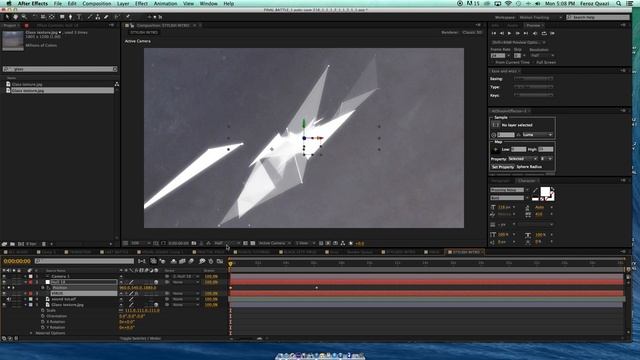Open the Window menu
Image resolution: width=640 pixels, height=360 pixels.
coord(209,4)
